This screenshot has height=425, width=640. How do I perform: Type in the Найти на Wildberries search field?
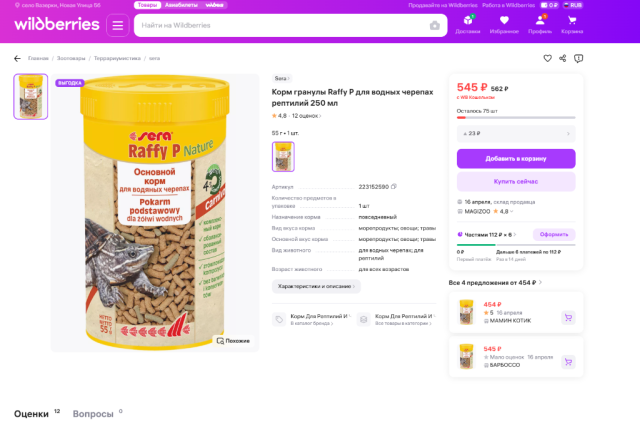[x=280, y=25]
